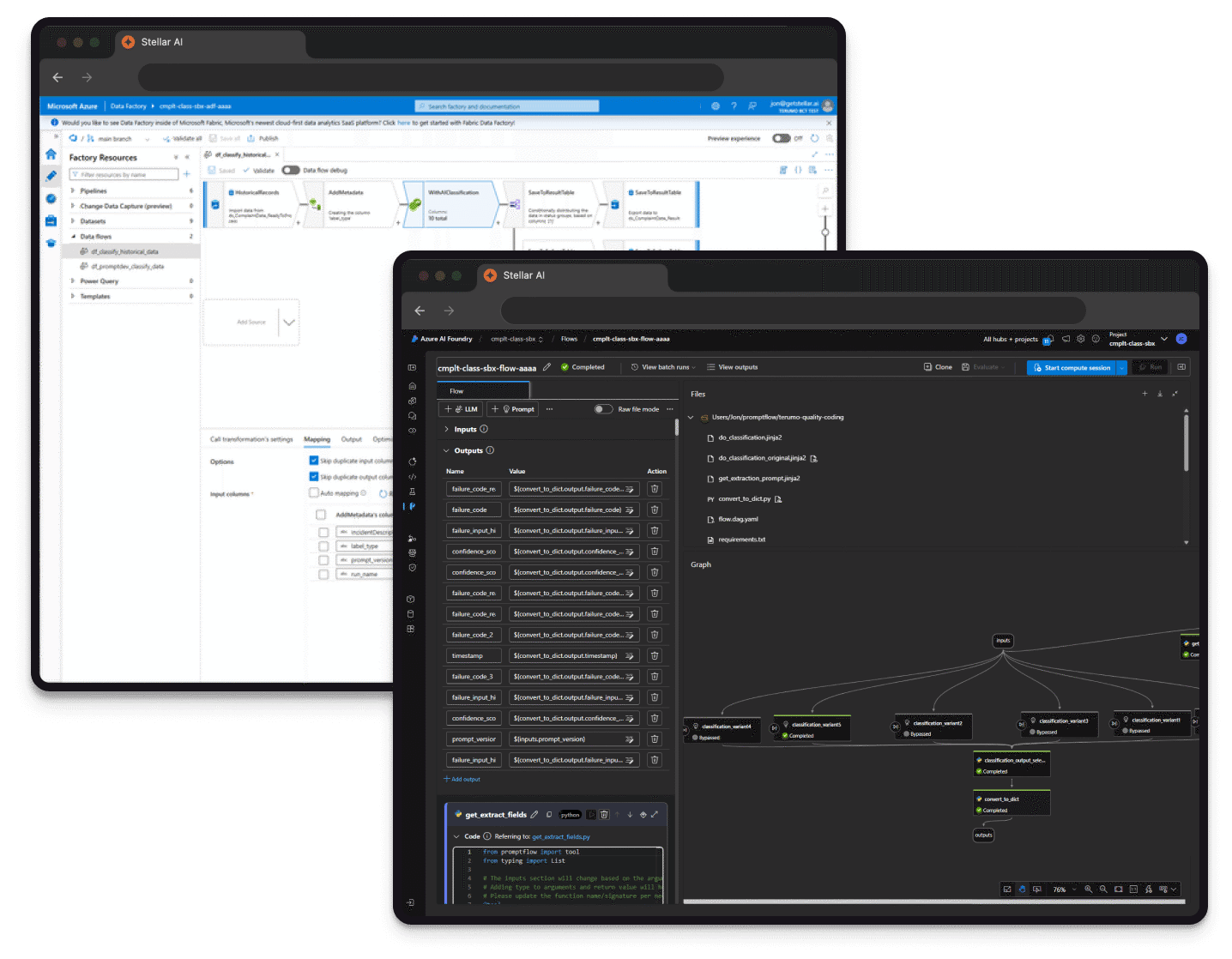Click the HistoricalRecords source node
The image size is (1232, 959).
click(x=251, y=204)
